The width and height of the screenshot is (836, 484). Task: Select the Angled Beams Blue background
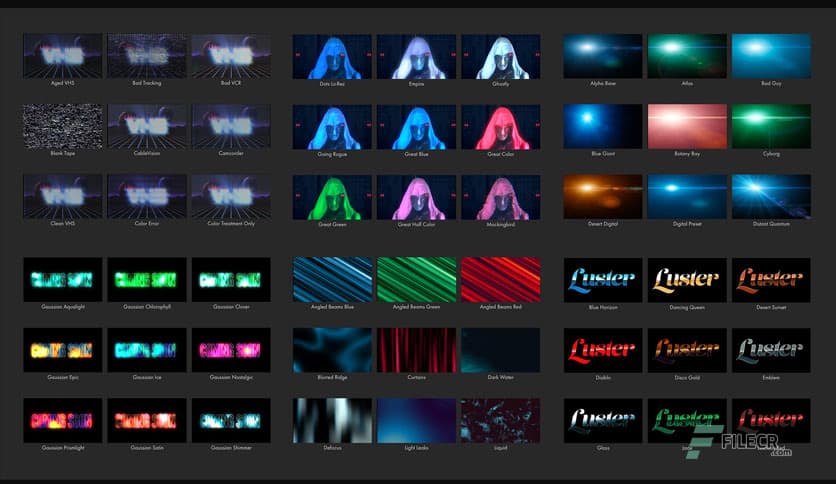coord(332,280)
